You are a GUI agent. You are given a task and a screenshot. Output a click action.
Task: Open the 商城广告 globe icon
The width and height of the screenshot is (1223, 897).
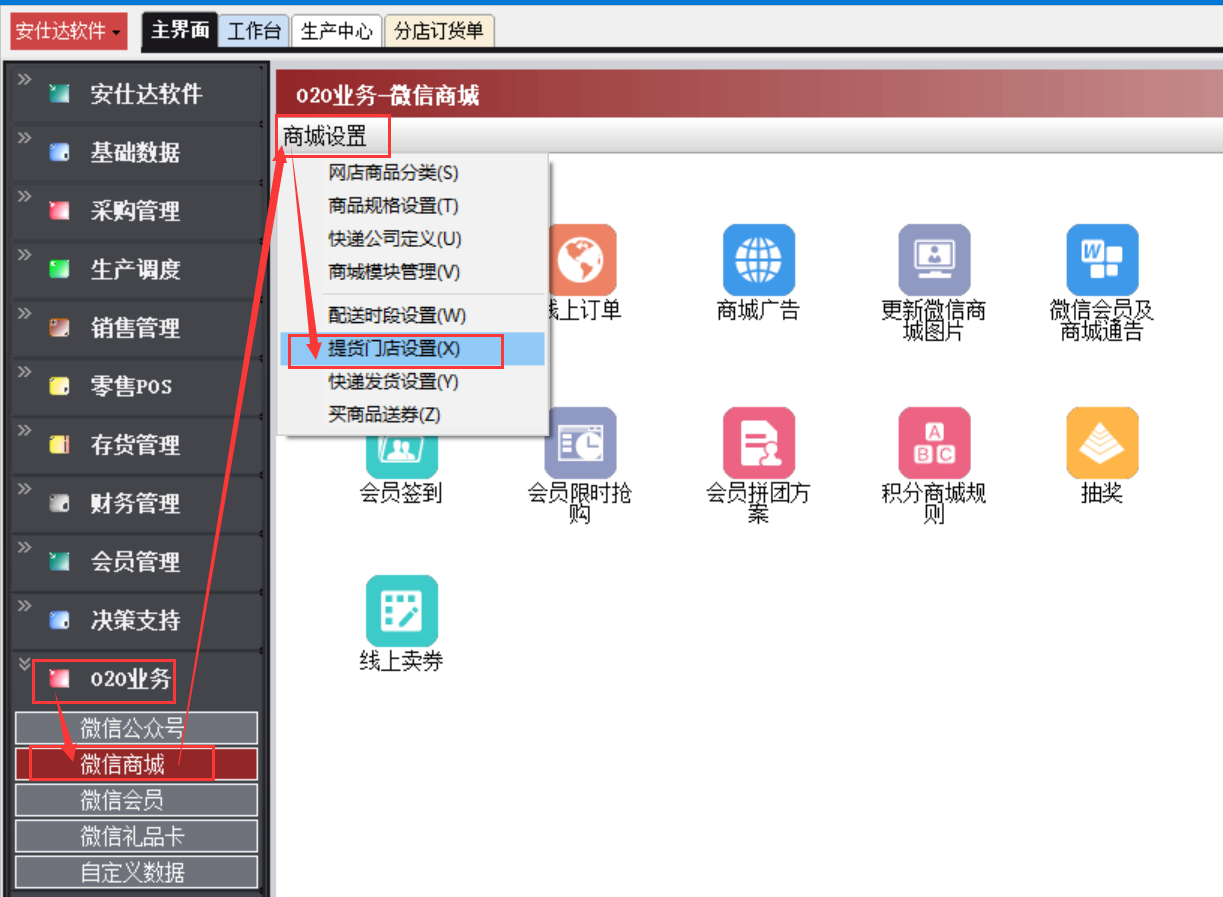pos(759,259)
